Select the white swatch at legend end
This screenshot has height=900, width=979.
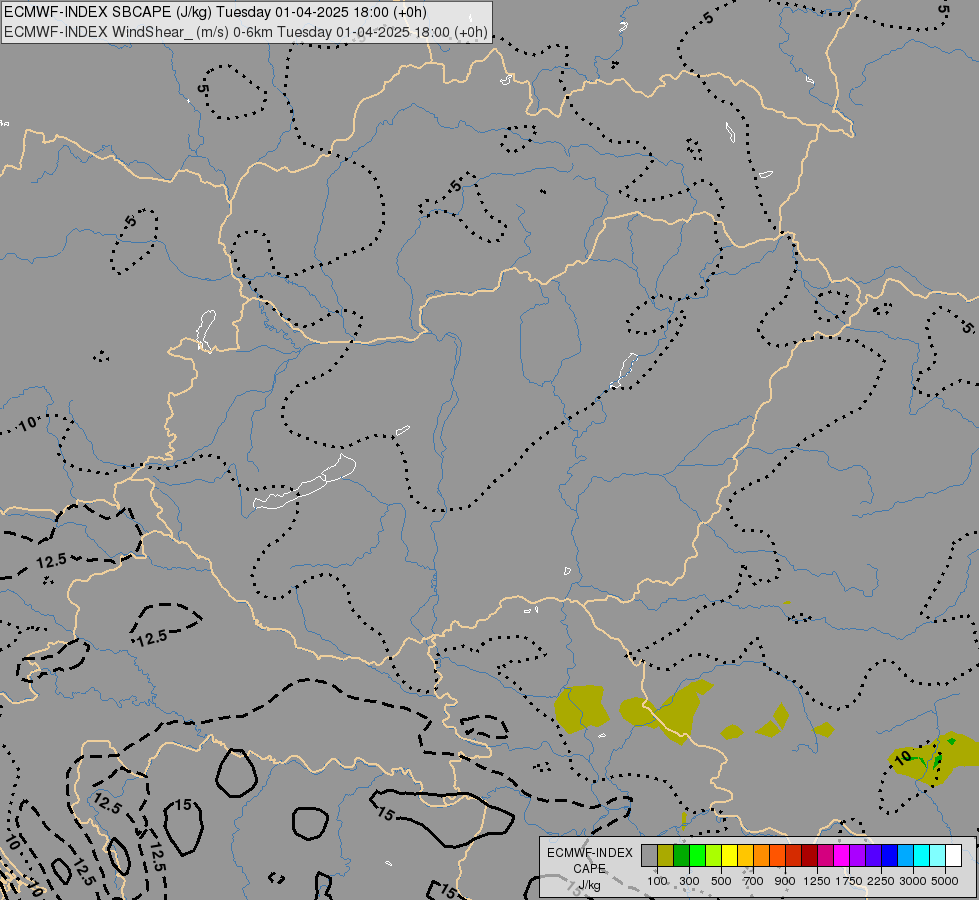coord(953,855)
